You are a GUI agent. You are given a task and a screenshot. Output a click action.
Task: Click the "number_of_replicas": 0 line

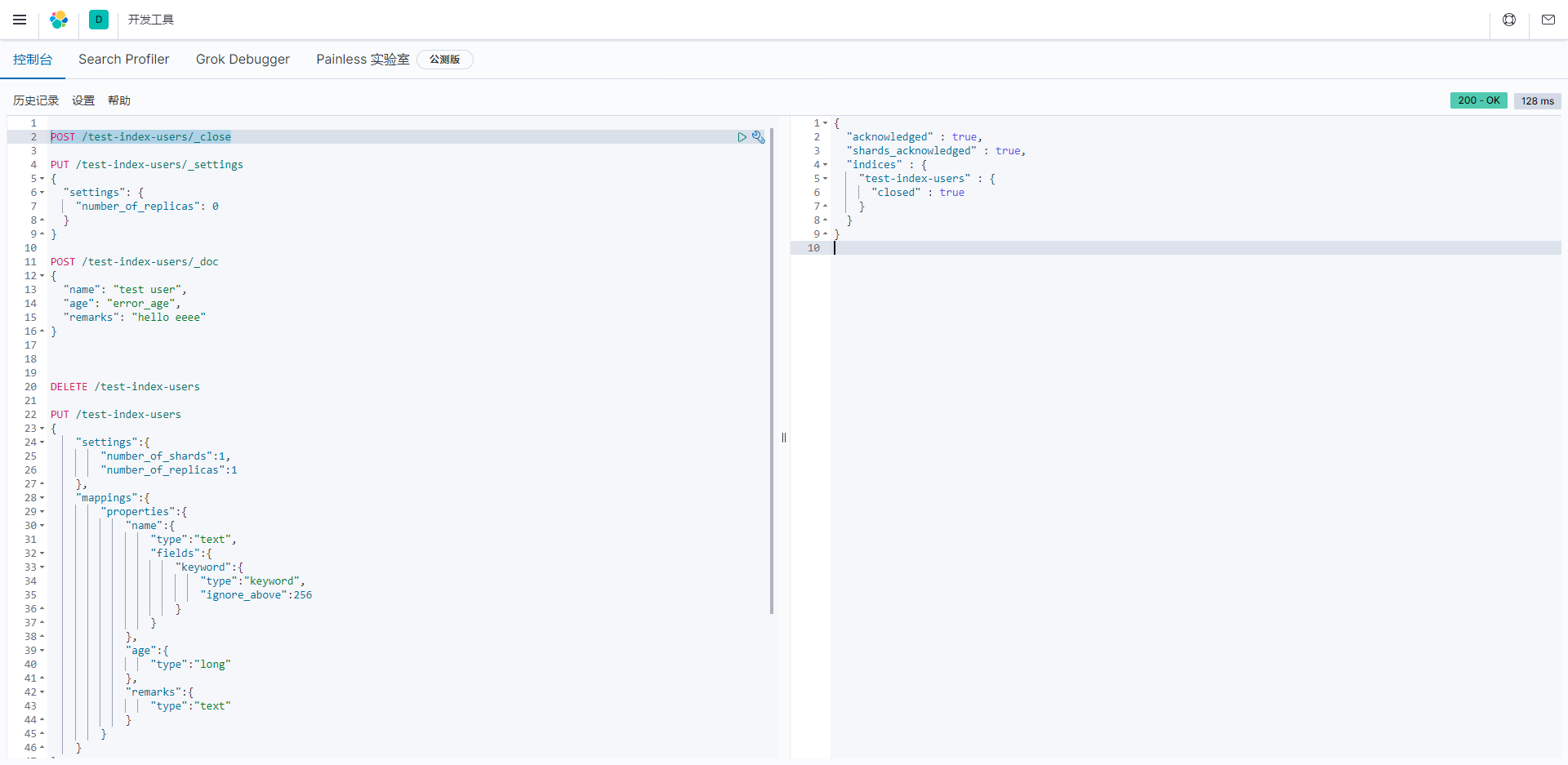pyautogui.click(x=147, y=207)
